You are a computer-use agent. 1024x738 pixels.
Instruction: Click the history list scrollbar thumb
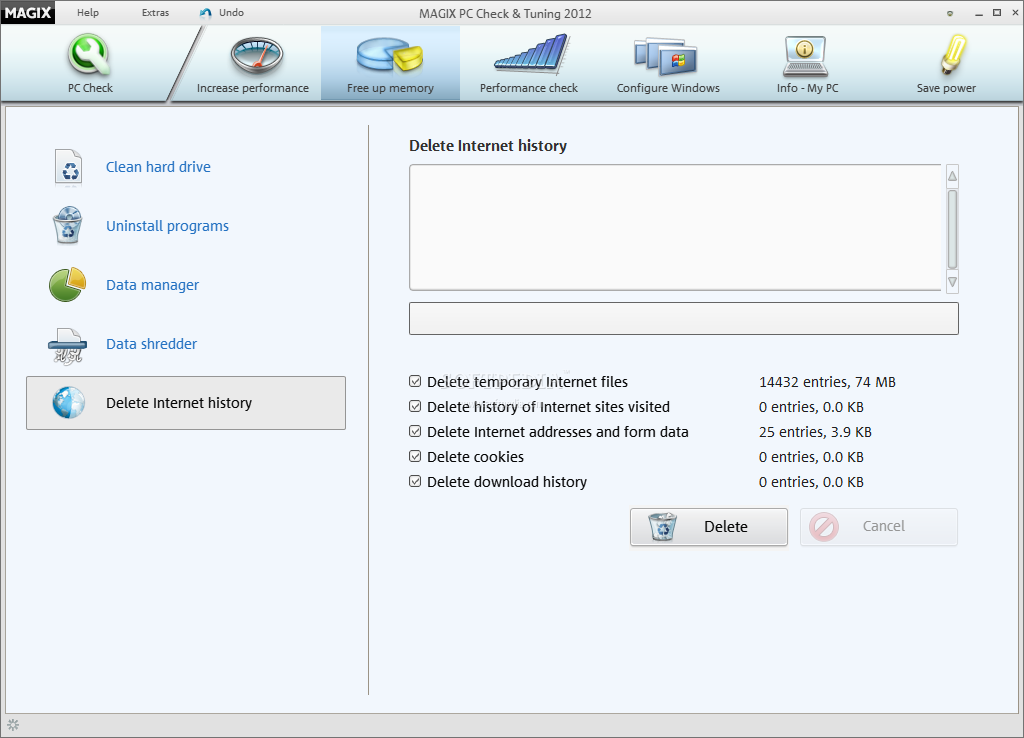coord(952,229)
